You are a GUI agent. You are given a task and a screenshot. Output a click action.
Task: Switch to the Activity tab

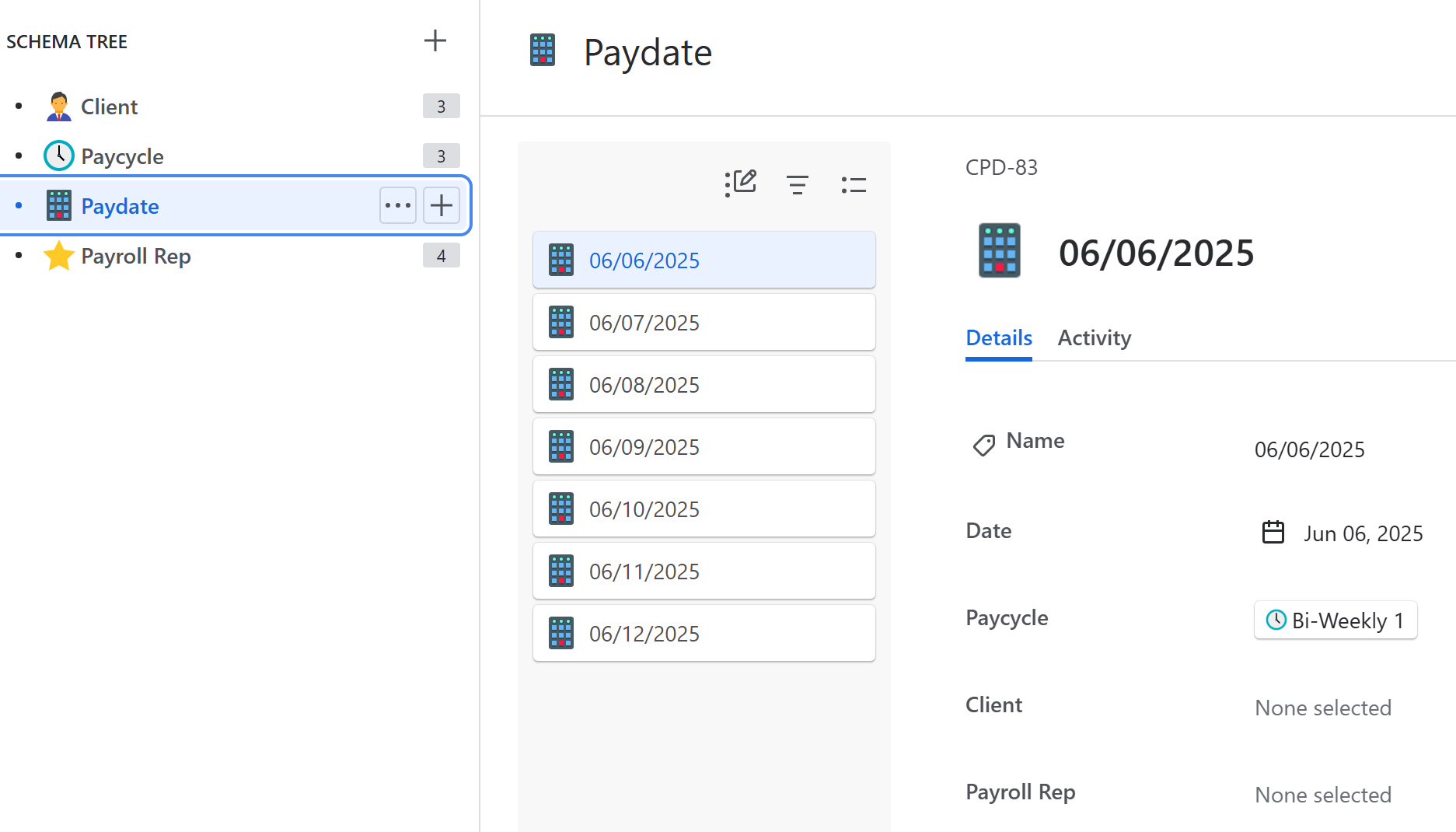click(1094, 337)
